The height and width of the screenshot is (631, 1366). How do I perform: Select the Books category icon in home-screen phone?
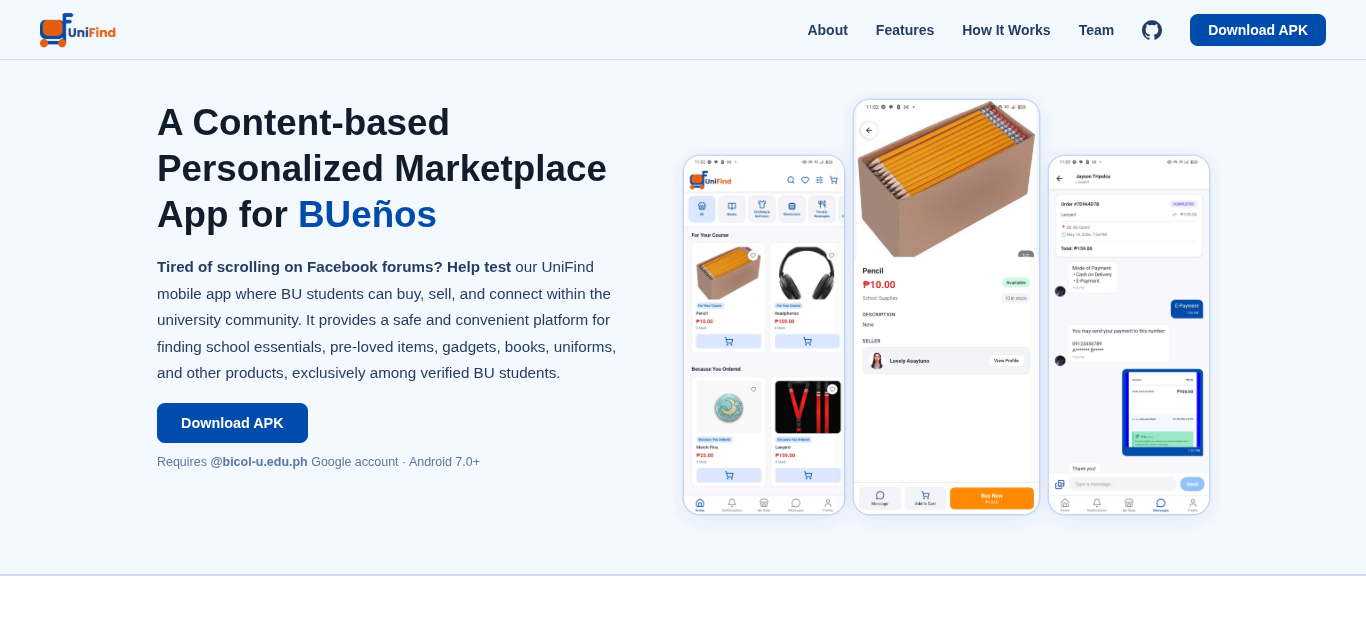click(732, 209)
